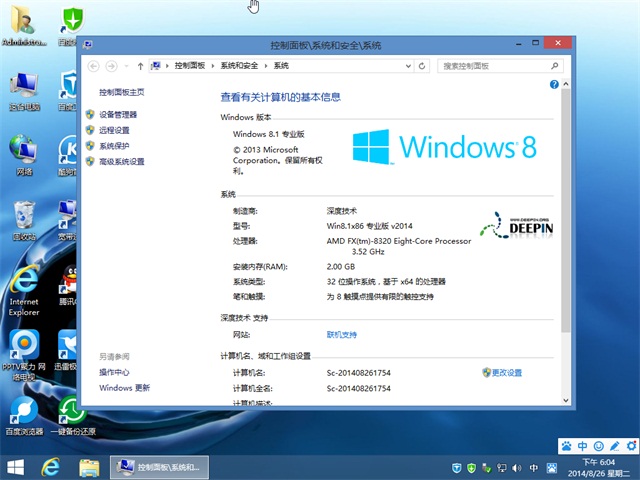Open 远程设置 link

pyautogui.click(x=114, y=130)
